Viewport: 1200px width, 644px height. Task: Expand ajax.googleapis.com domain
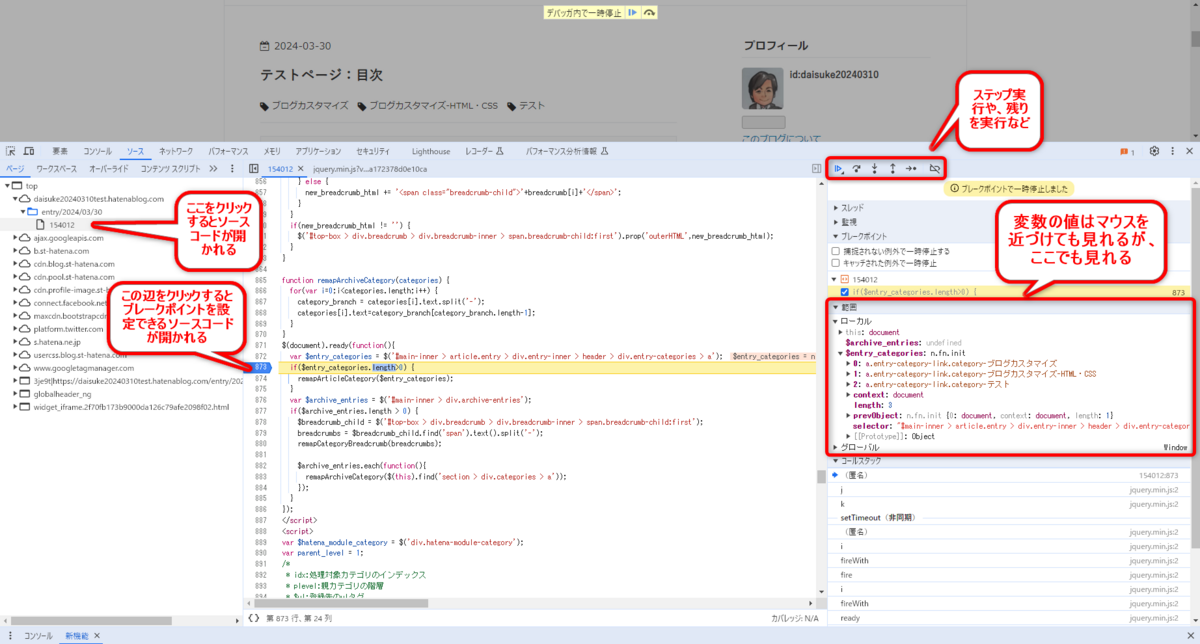tap(16, 238)
